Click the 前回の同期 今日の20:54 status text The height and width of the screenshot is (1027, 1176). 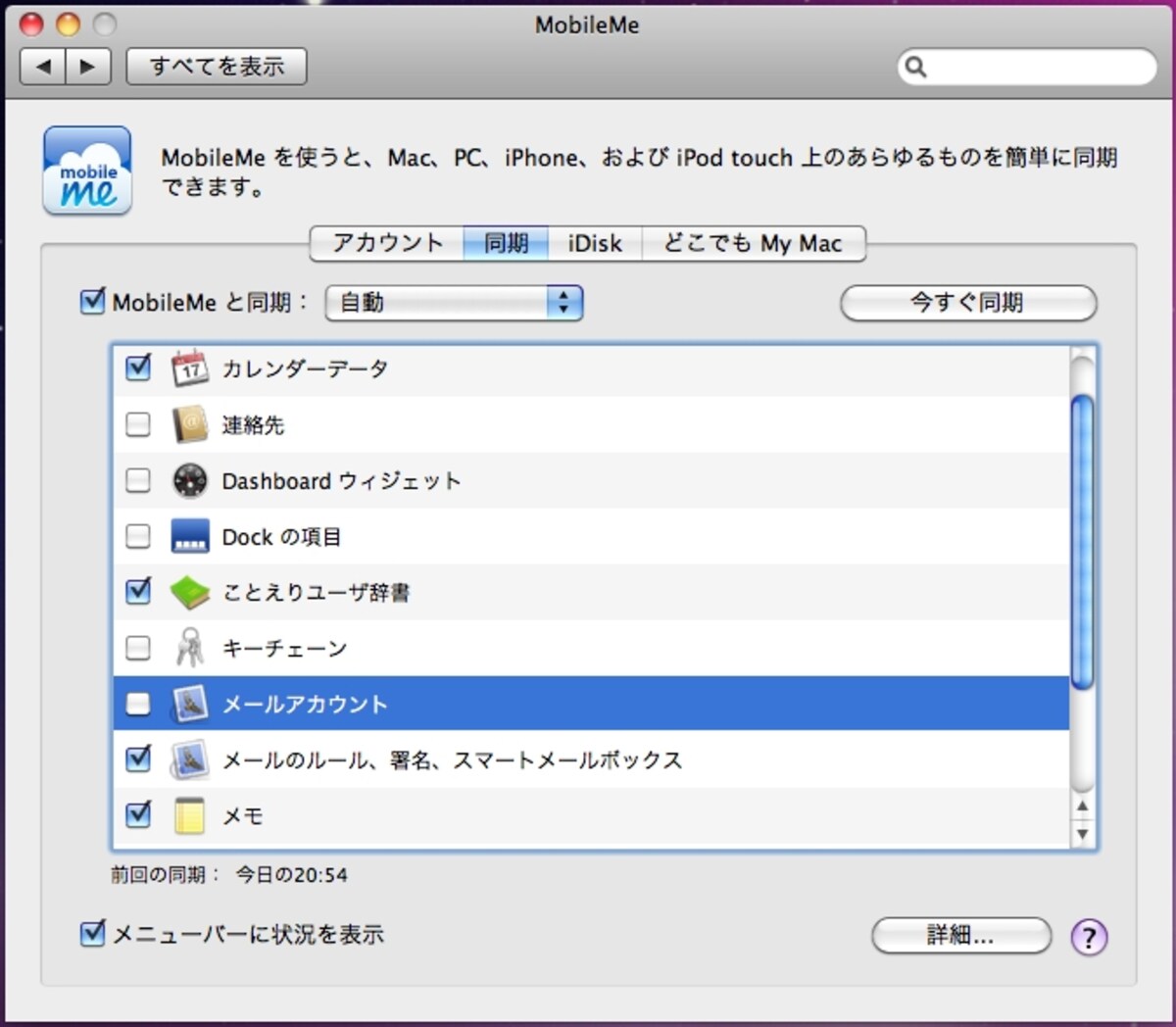228,874
